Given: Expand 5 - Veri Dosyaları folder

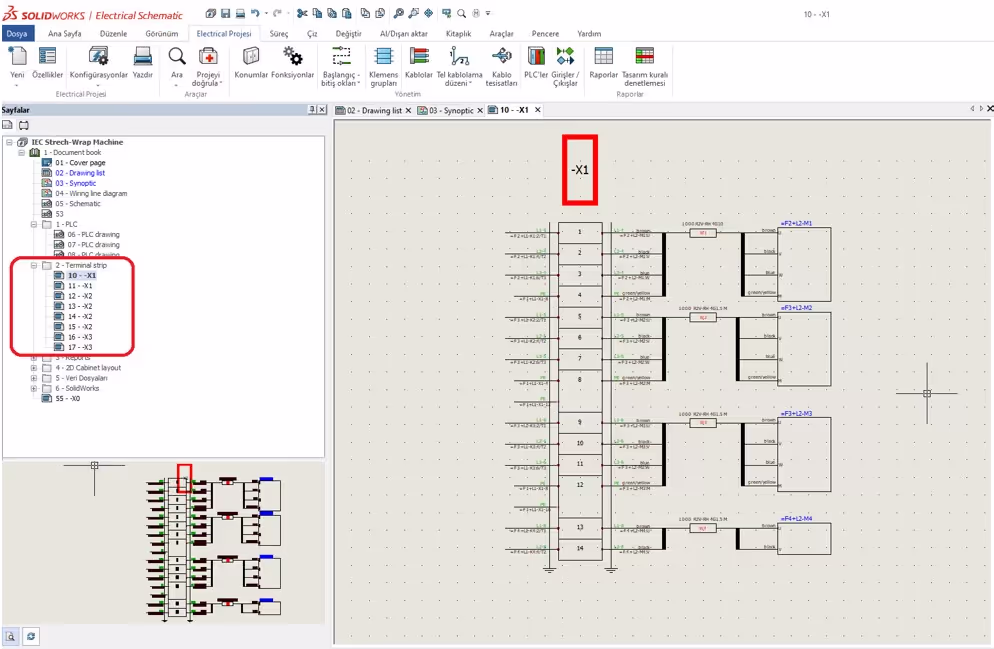Looking at the screenshot, I should pos(34,378).
